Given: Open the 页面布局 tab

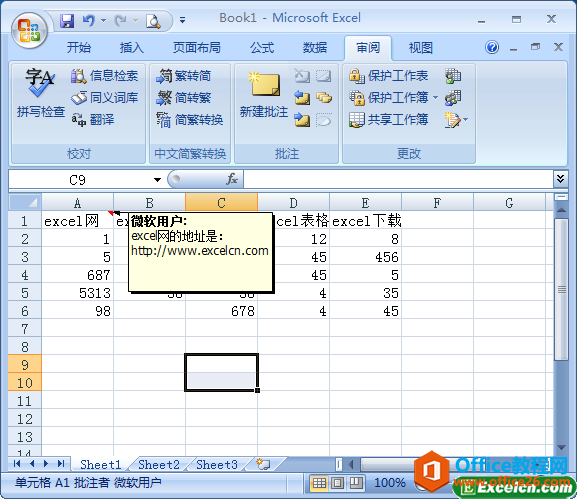Looking at the screenshot, I should (197, 47).
